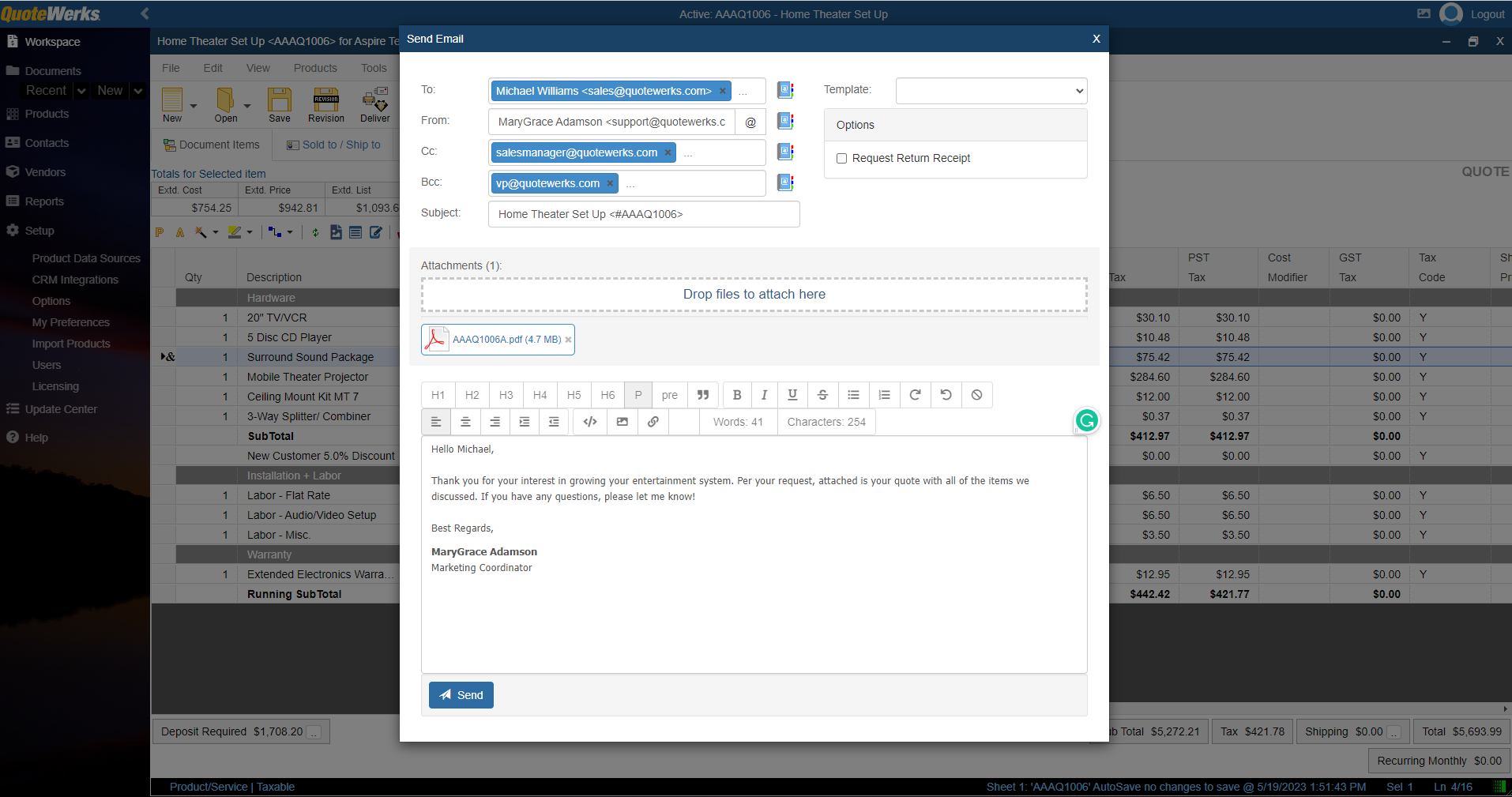Remove vp@quotewerks.com from Bcc
This screenshot has height=797, width=1512.
610,183
